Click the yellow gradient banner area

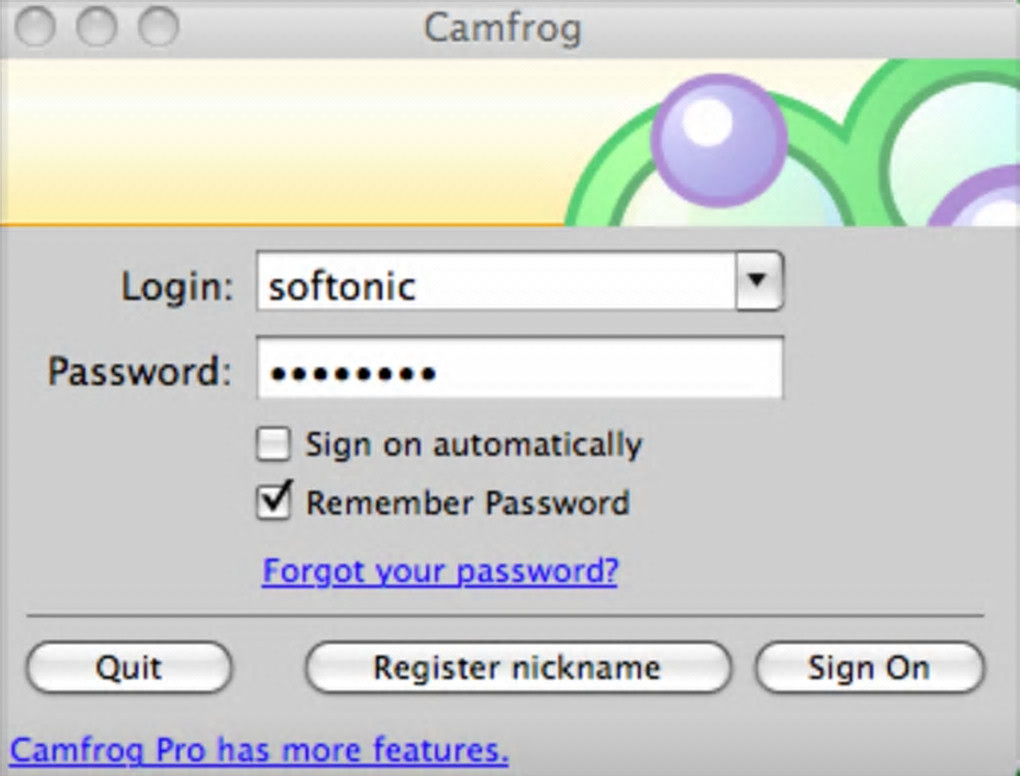(x=280, y=140)
